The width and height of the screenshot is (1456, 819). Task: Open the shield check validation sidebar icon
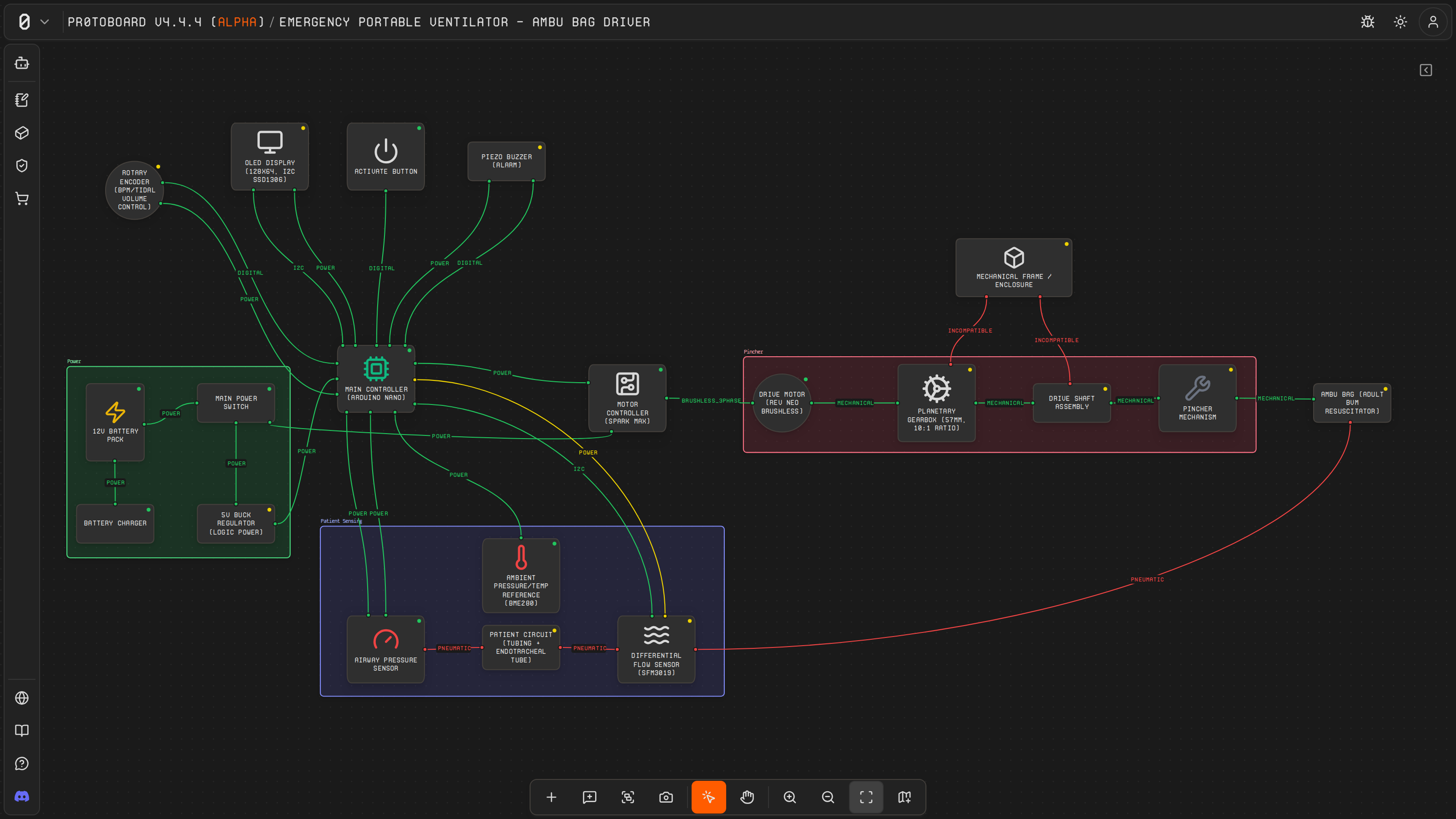(22, 166)
